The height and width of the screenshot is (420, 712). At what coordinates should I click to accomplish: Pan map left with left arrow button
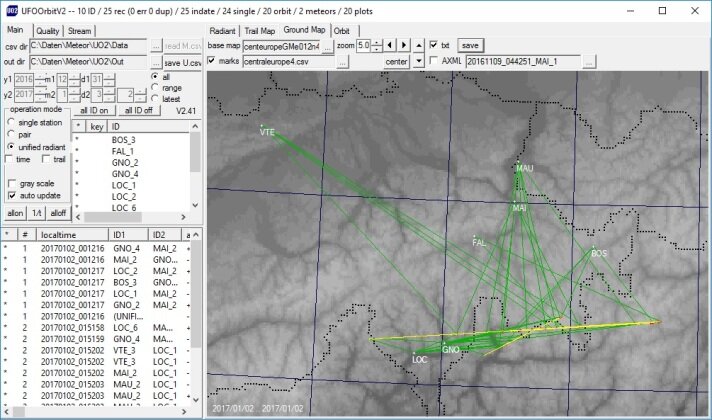tap(389, 46)
